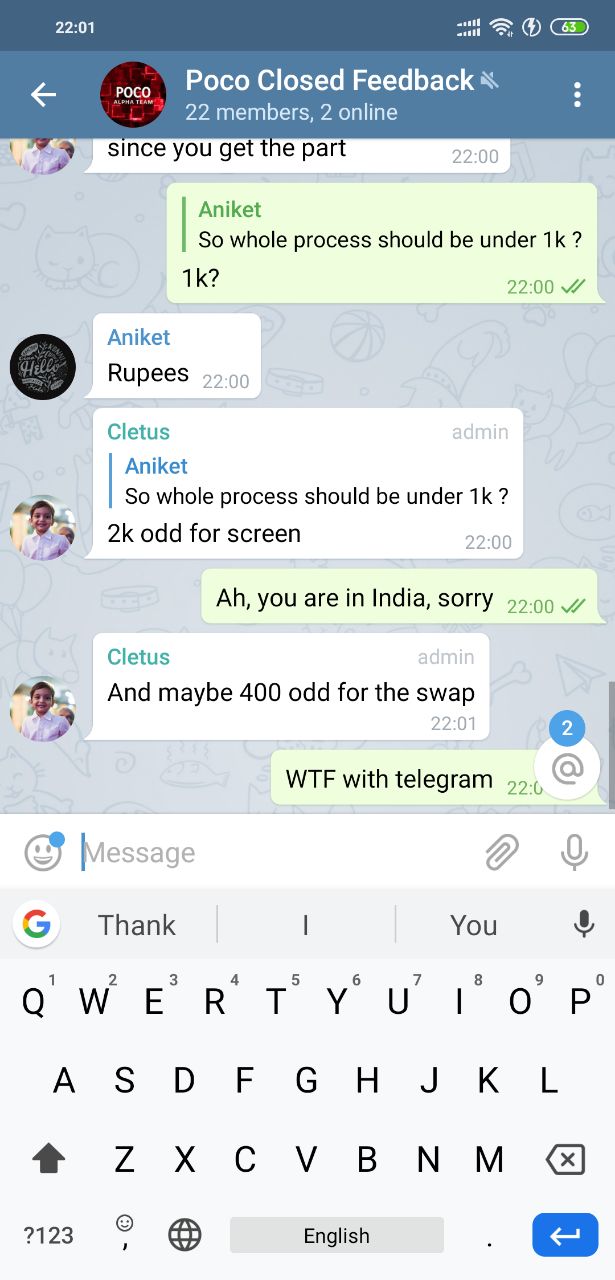Viewport: 615px width, 1280px height.
Task: Jump to unread mentions with @ button
Action: pos(567,767)
